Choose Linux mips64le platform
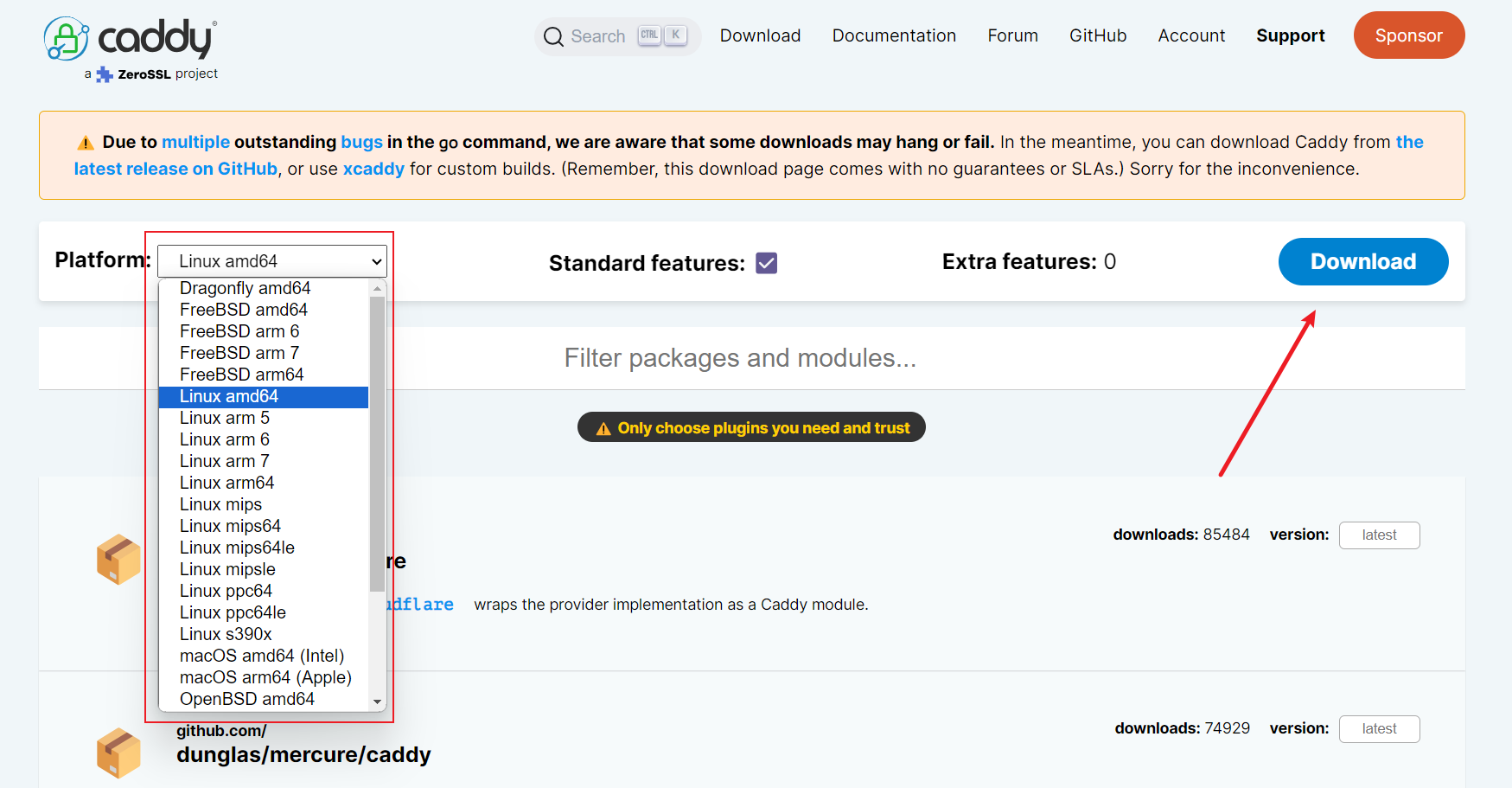The height and width of the screenshot is (788, 1512). click(264, 548)
